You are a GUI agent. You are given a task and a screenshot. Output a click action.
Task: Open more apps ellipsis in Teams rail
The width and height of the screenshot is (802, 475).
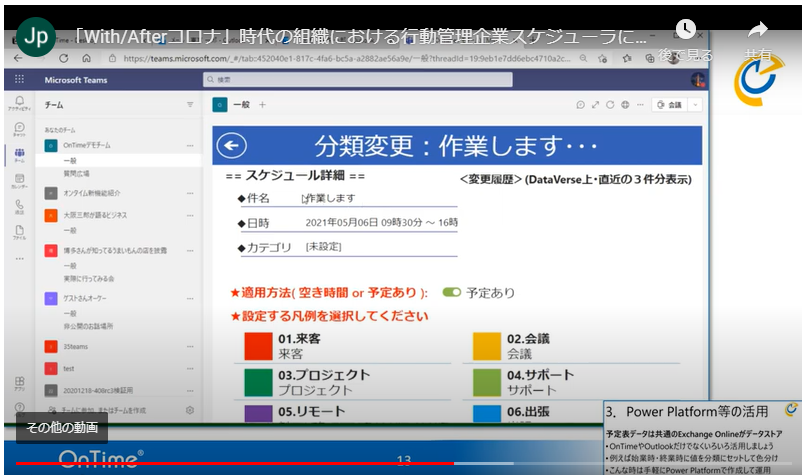[x=19, y=259]
